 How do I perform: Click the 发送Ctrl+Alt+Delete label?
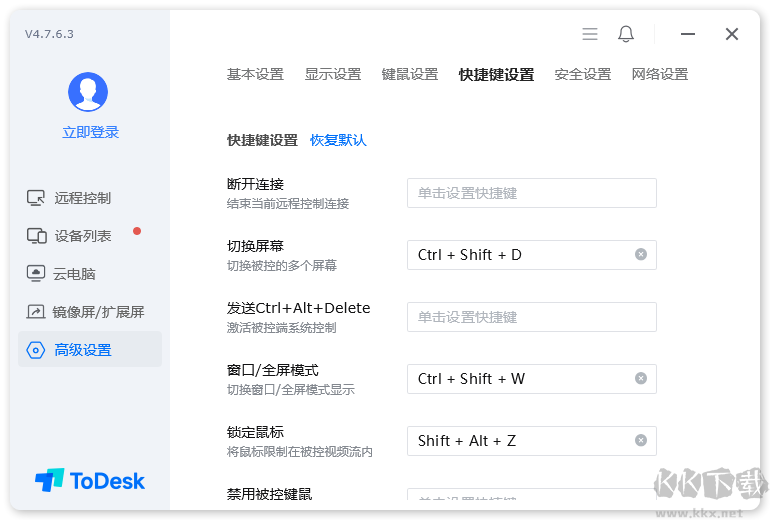(x=299, y=308)
